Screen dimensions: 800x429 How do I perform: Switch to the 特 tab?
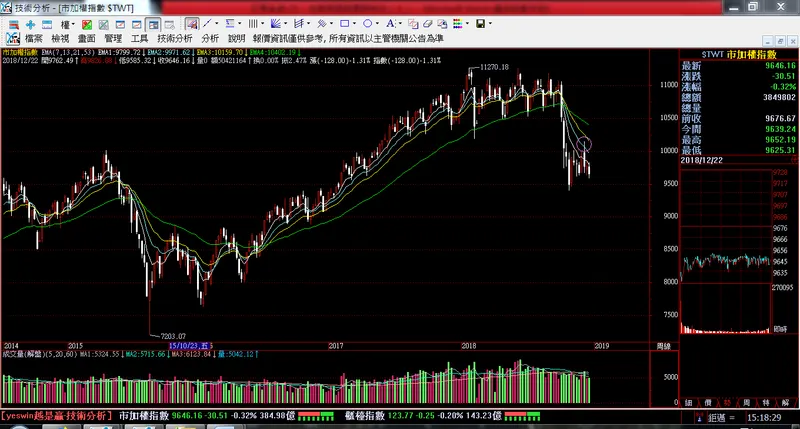click(x=766, y=402)
